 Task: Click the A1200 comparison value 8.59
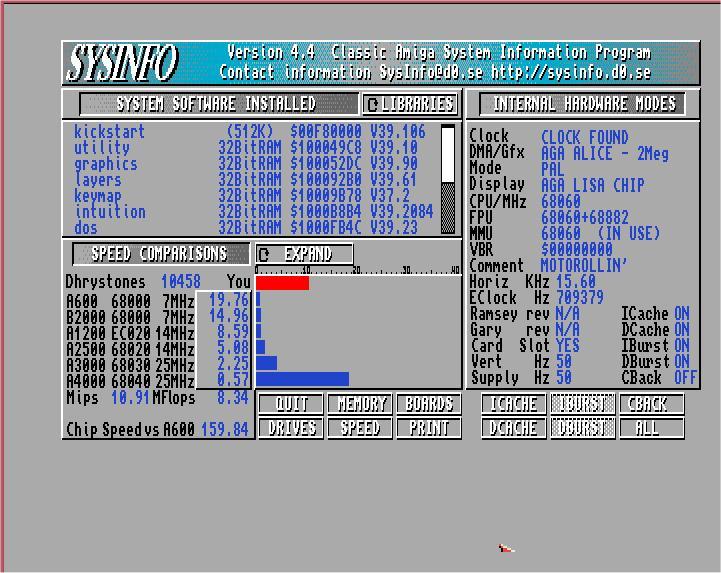[x=233, y=332]
